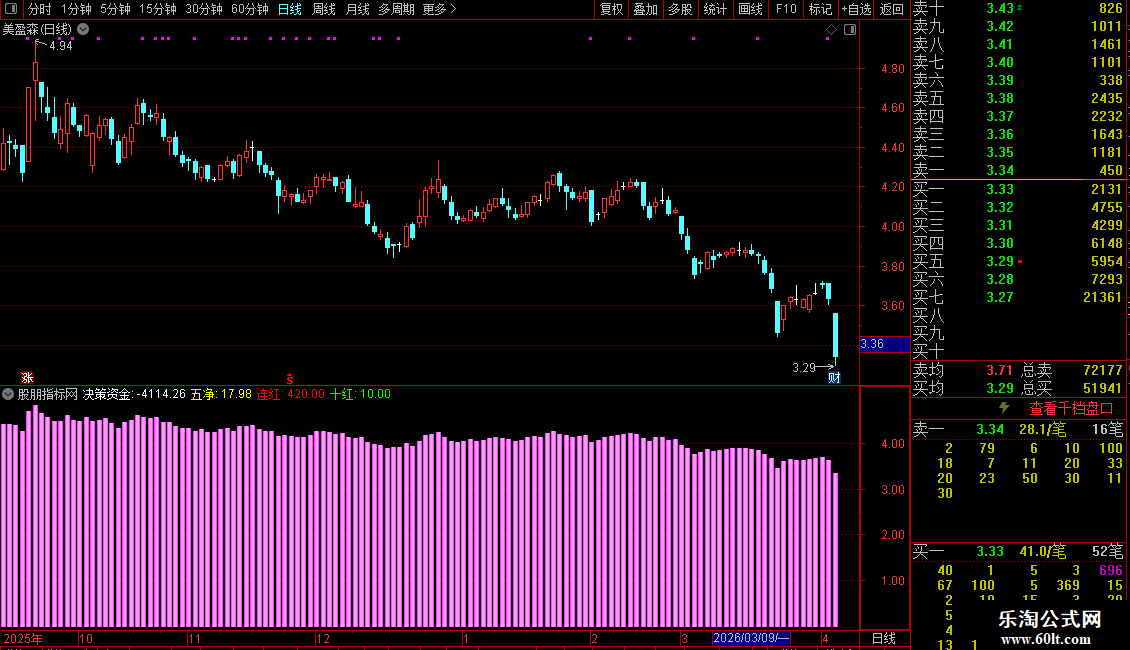Select the 1分钟 period tab

coord(76,9)
